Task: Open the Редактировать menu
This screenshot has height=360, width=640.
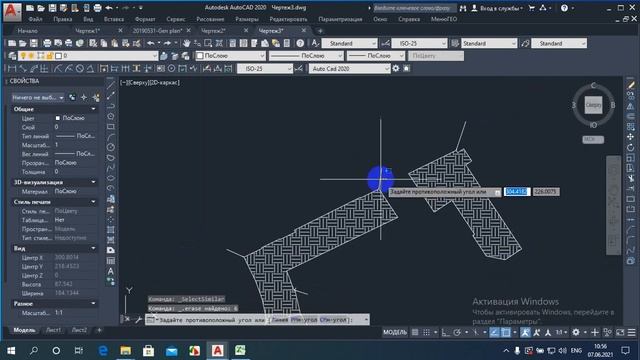Action: click(x=288, y=19)
